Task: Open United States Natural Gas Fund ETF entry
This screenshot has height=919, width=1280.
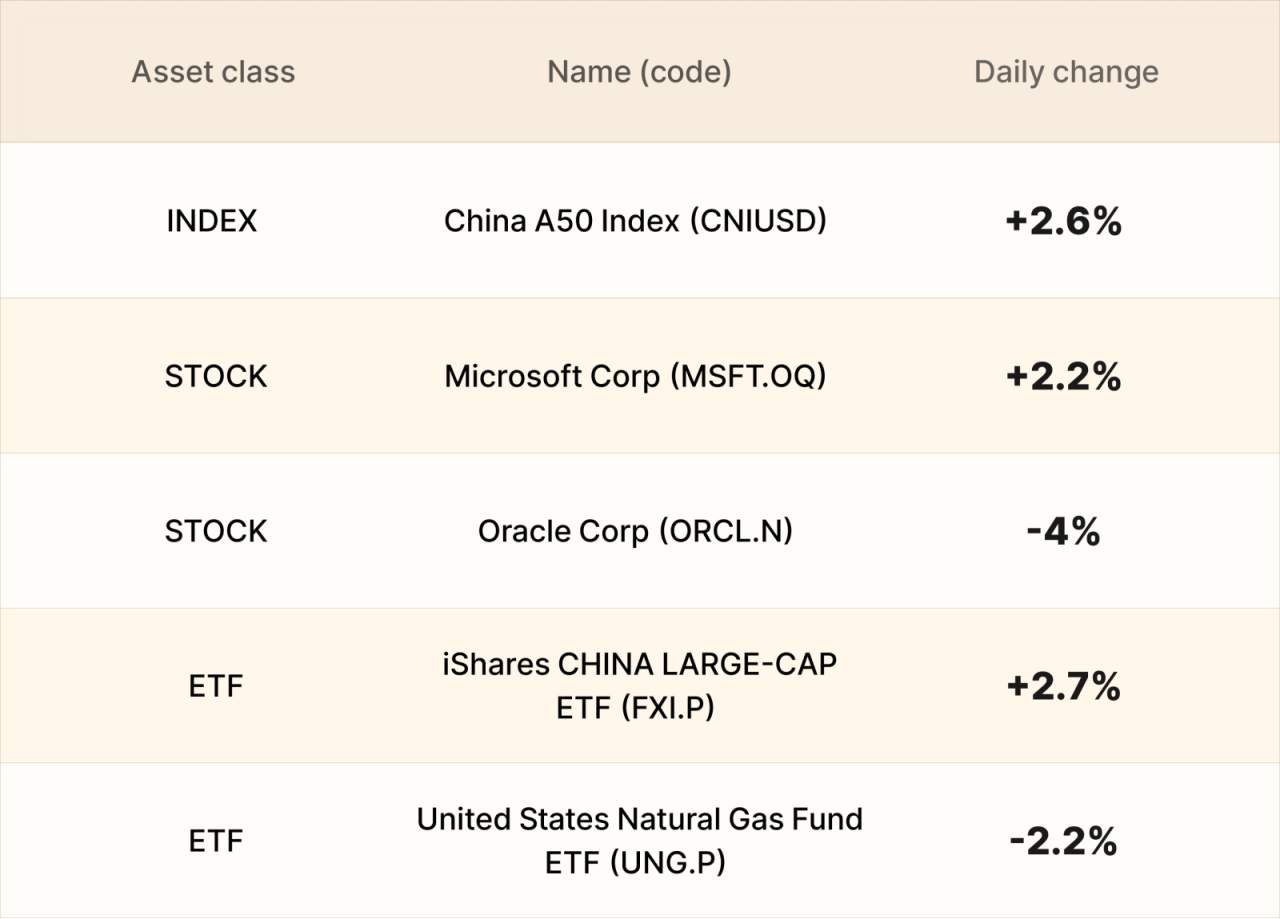Action: coord(639,840)
